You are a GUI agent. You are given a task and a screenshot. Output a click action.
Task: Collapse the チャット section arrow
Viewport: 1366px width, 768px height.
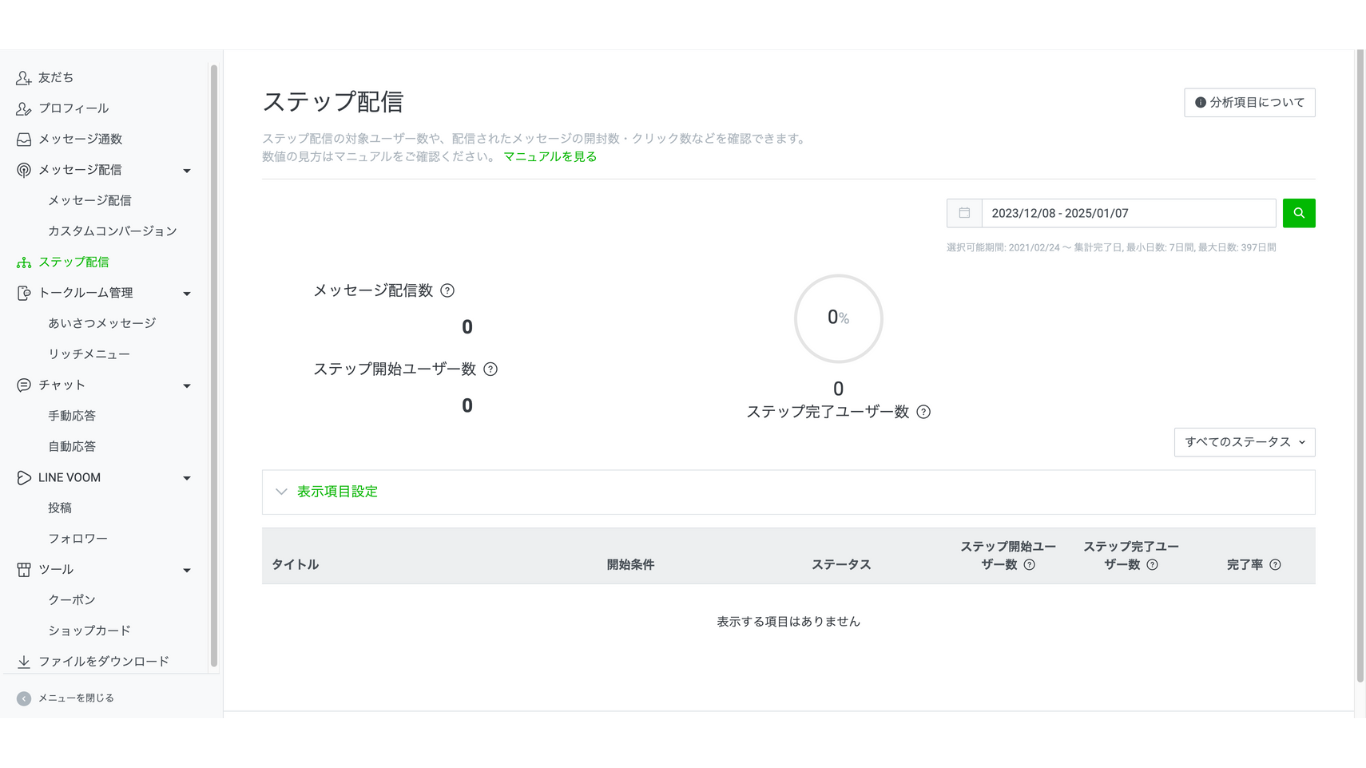187,386
